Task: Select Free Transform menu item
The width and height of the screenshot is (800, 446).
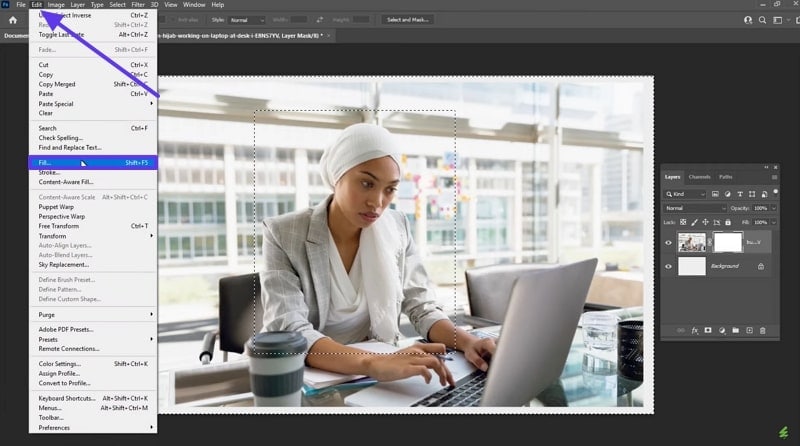Action: pos(93,226)
